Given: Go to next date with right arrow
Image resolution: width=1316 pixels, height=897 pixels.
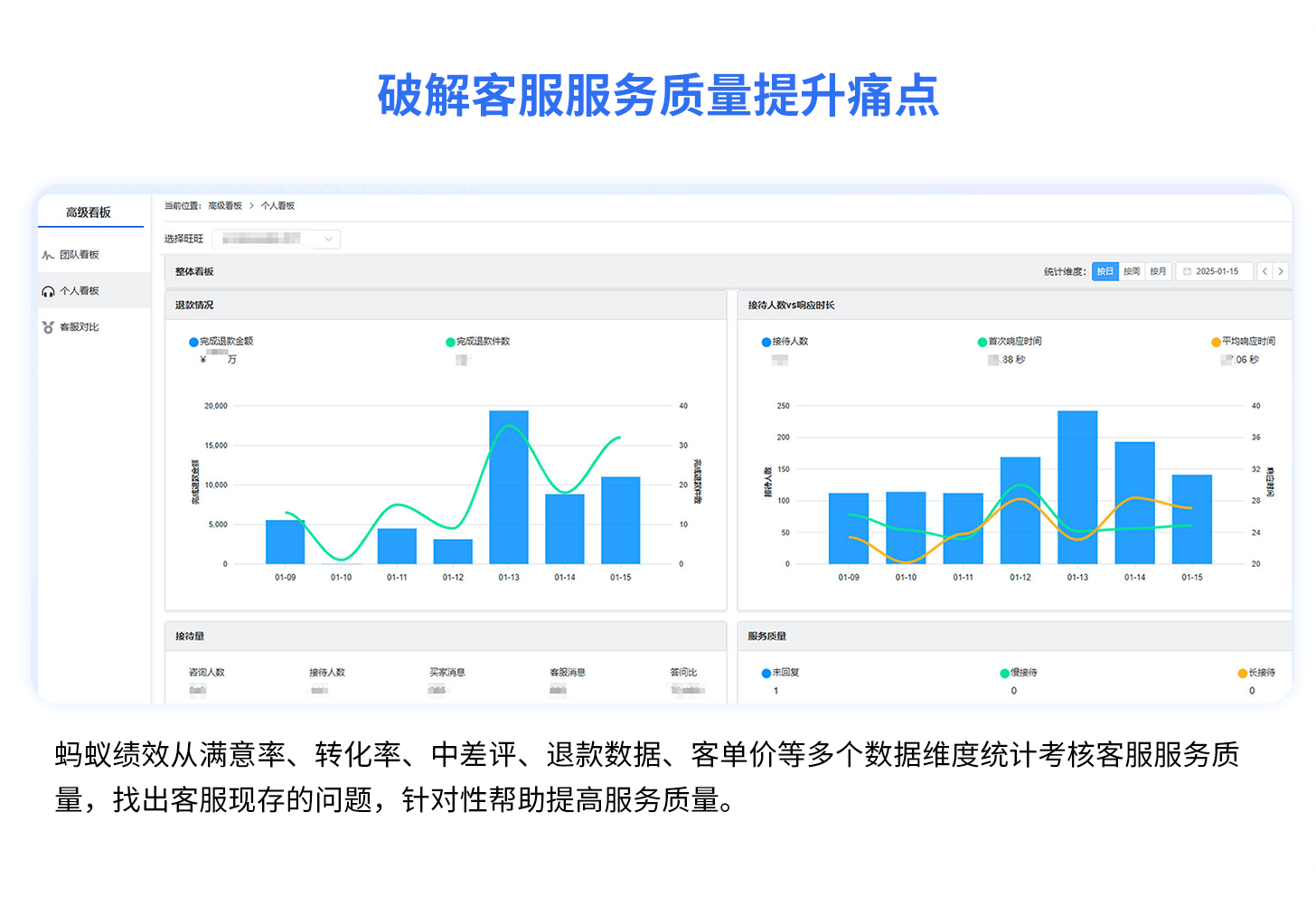Looking at the screenshot, I should 1281,271.
